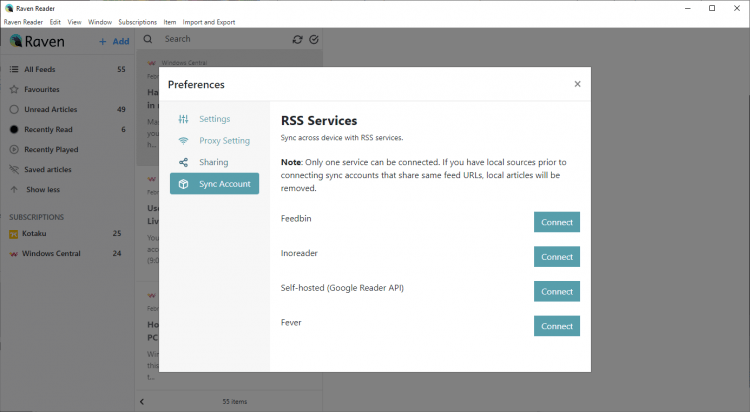
Task: Click the Windows Central feed favicon
Action: click(13, 254)
